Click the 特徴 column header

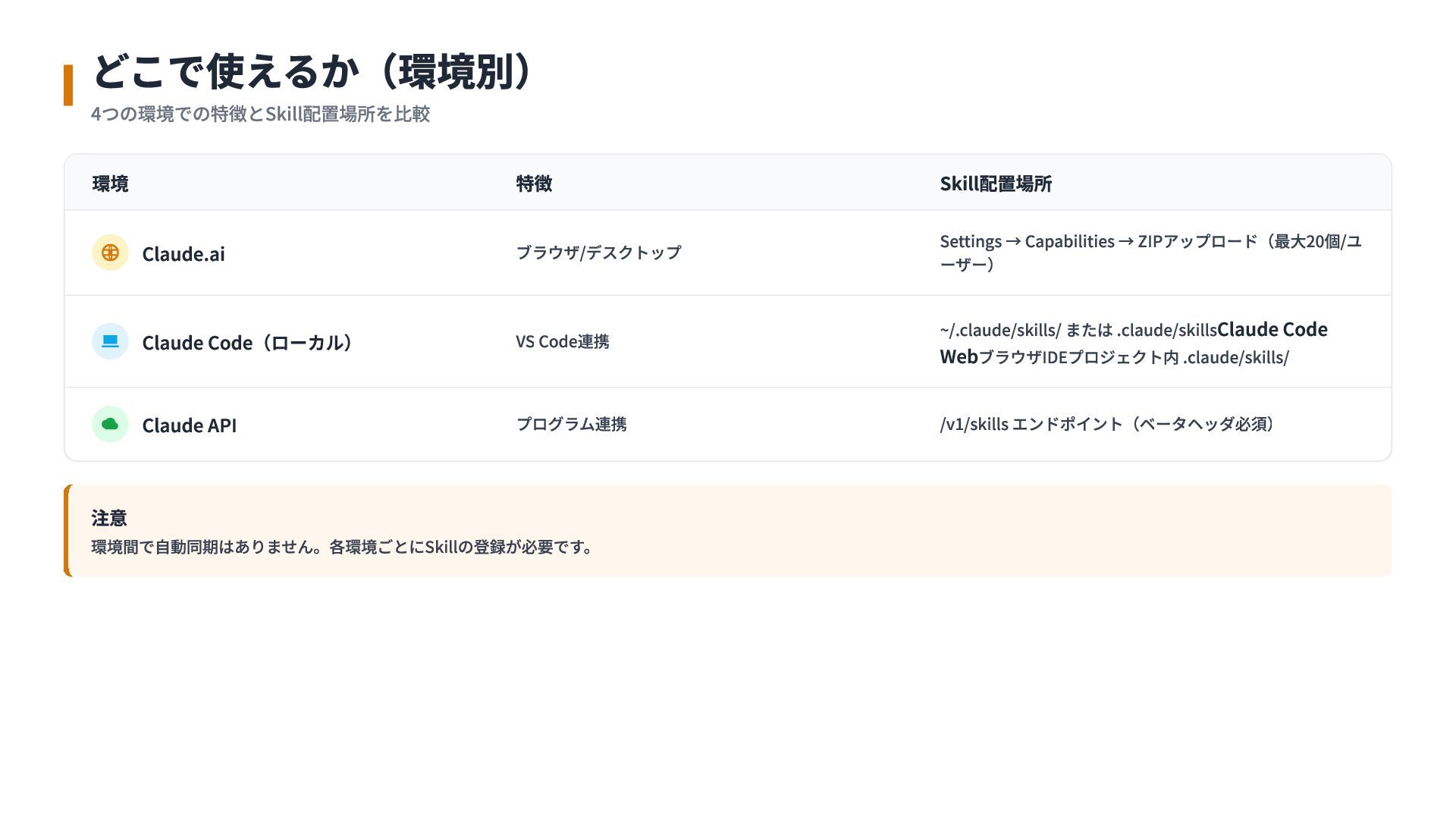click(534, 184)
